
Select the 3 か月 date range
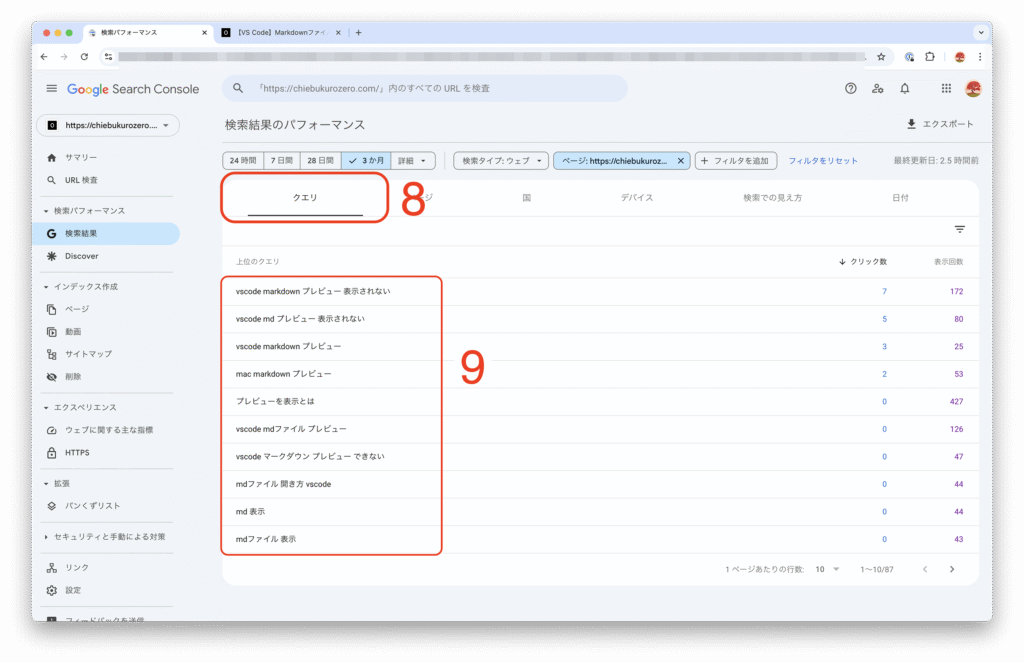(x=366, y=161)
